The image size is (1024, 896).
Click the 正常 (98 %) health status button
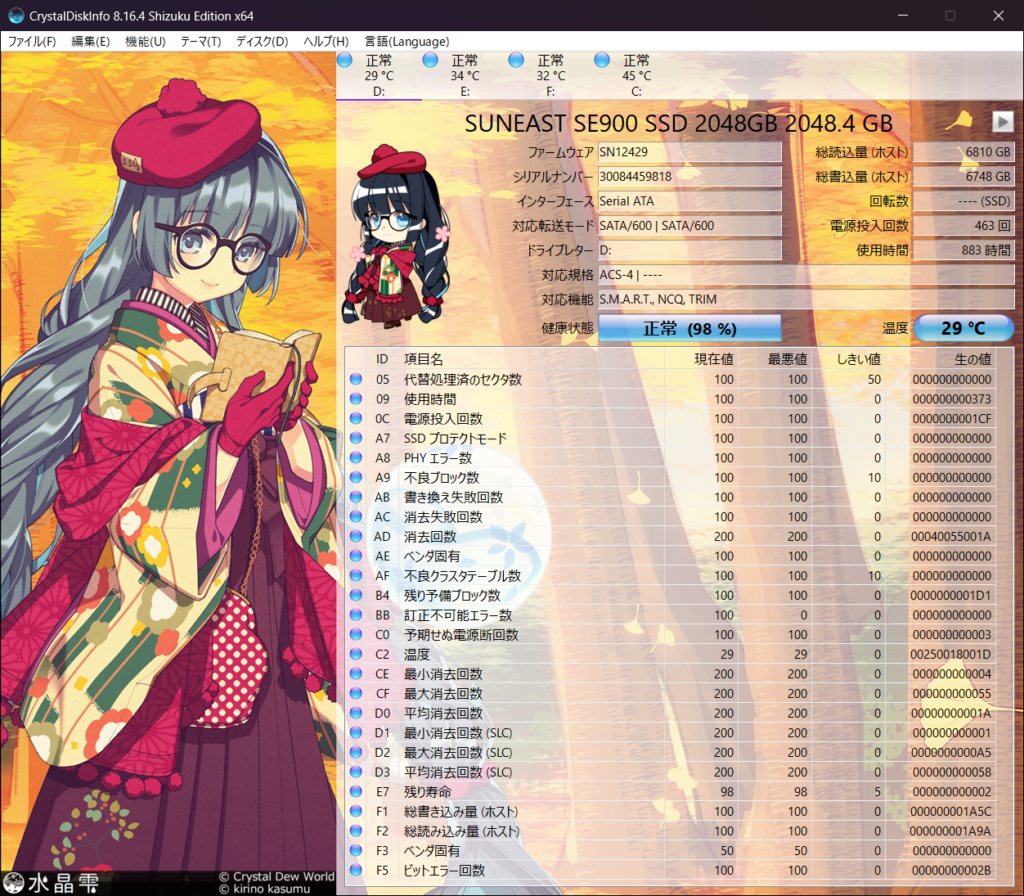[690, 328]
